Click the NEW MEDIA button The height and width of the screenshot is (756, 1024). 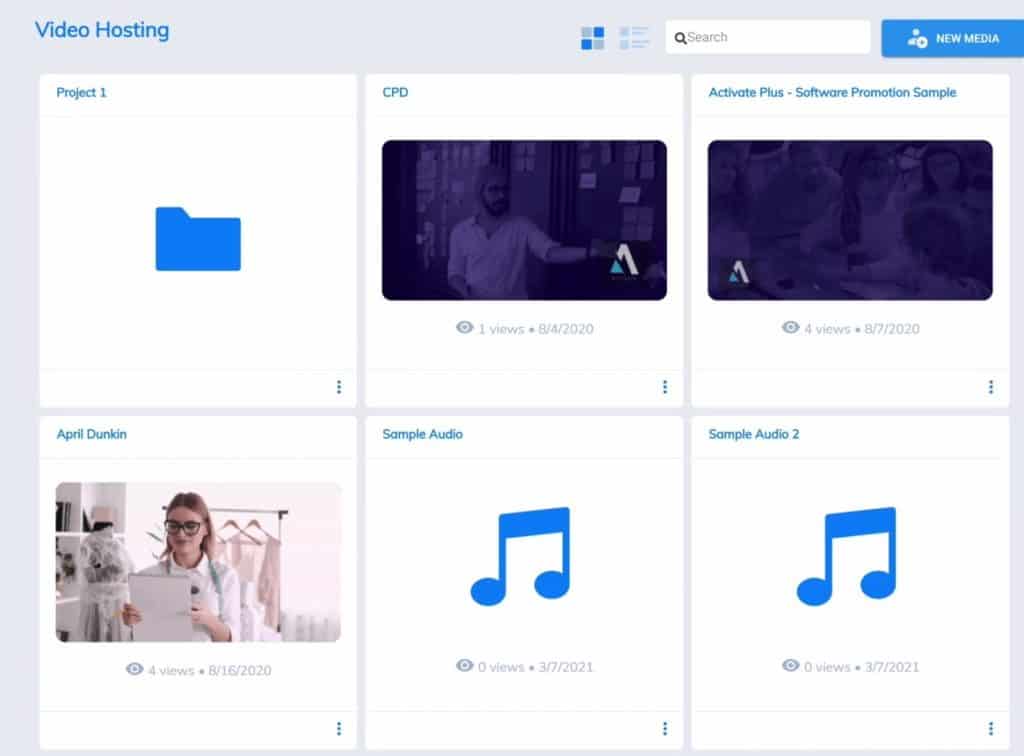952,39
